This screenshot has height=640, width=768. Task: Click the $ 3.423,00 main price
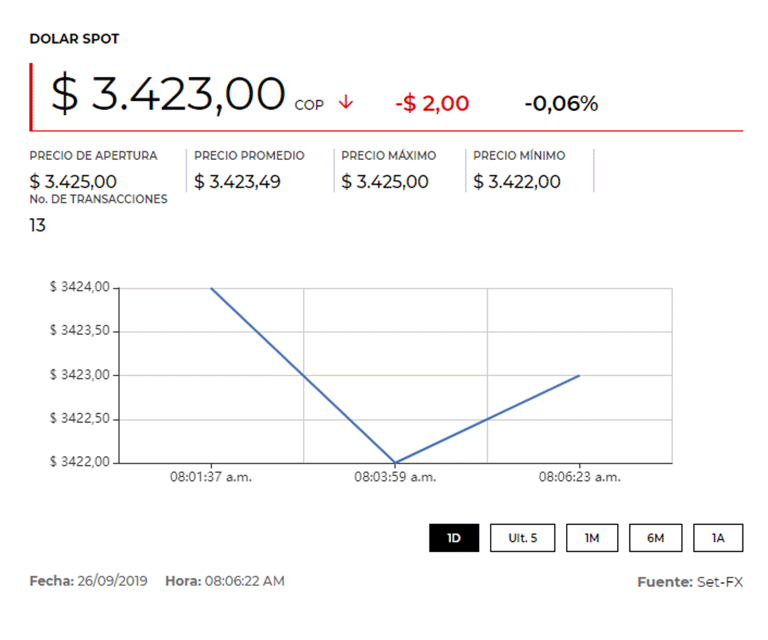click(x=168, y=95)
